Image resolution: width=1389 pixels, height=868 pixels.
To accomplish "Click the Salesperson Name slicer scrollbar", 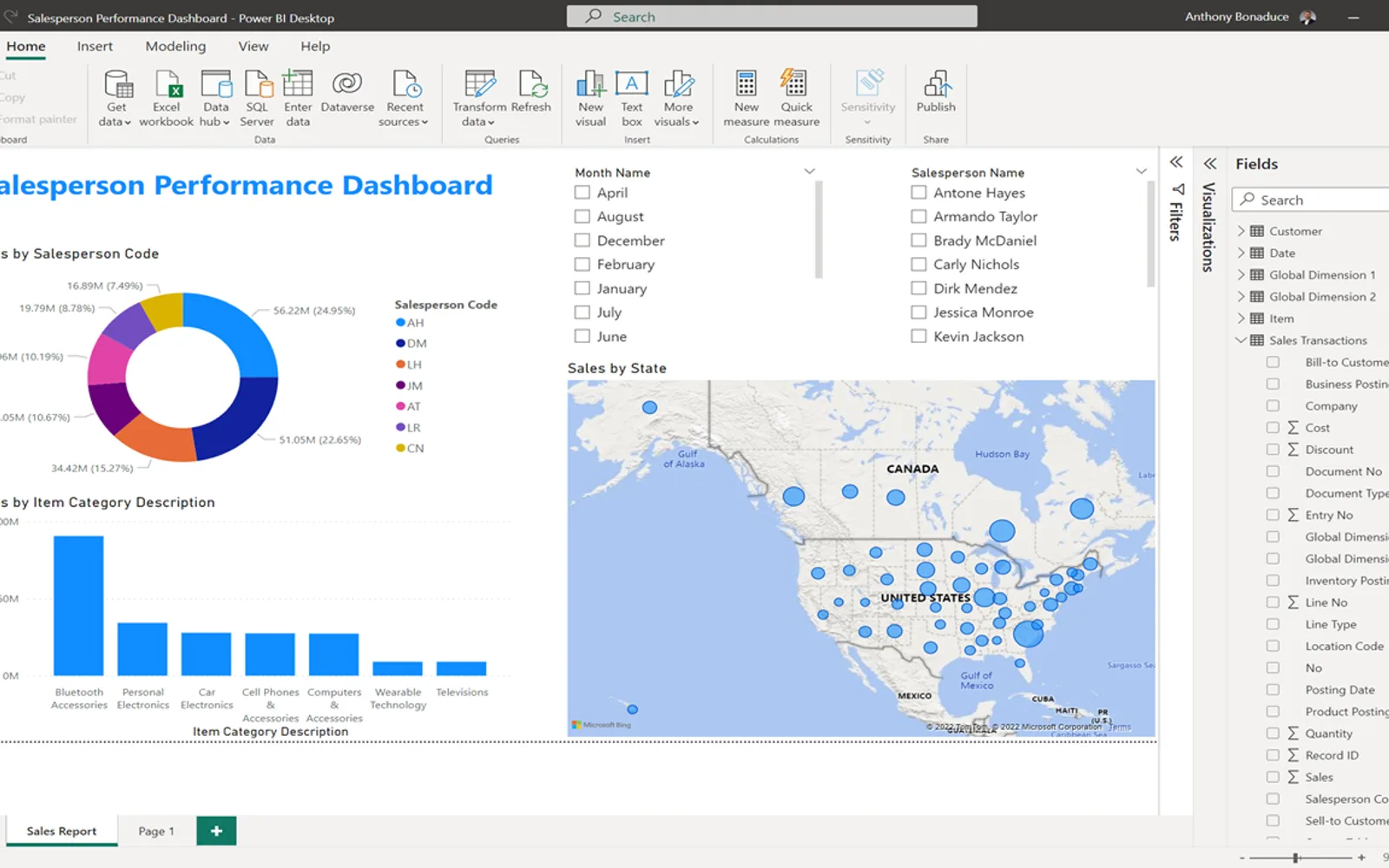I will coord(1151,233).
